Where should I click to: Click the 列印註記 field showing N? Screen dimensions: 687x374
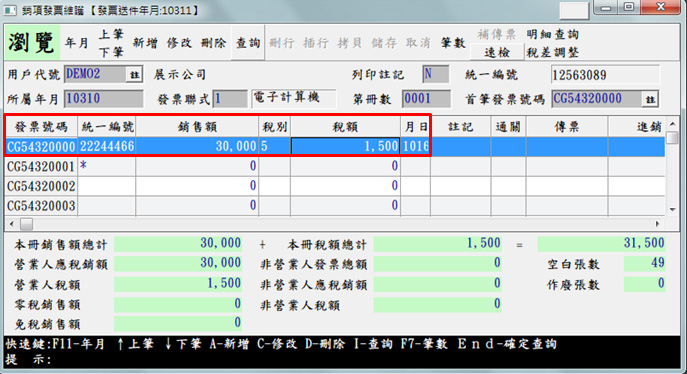[436, 74]
